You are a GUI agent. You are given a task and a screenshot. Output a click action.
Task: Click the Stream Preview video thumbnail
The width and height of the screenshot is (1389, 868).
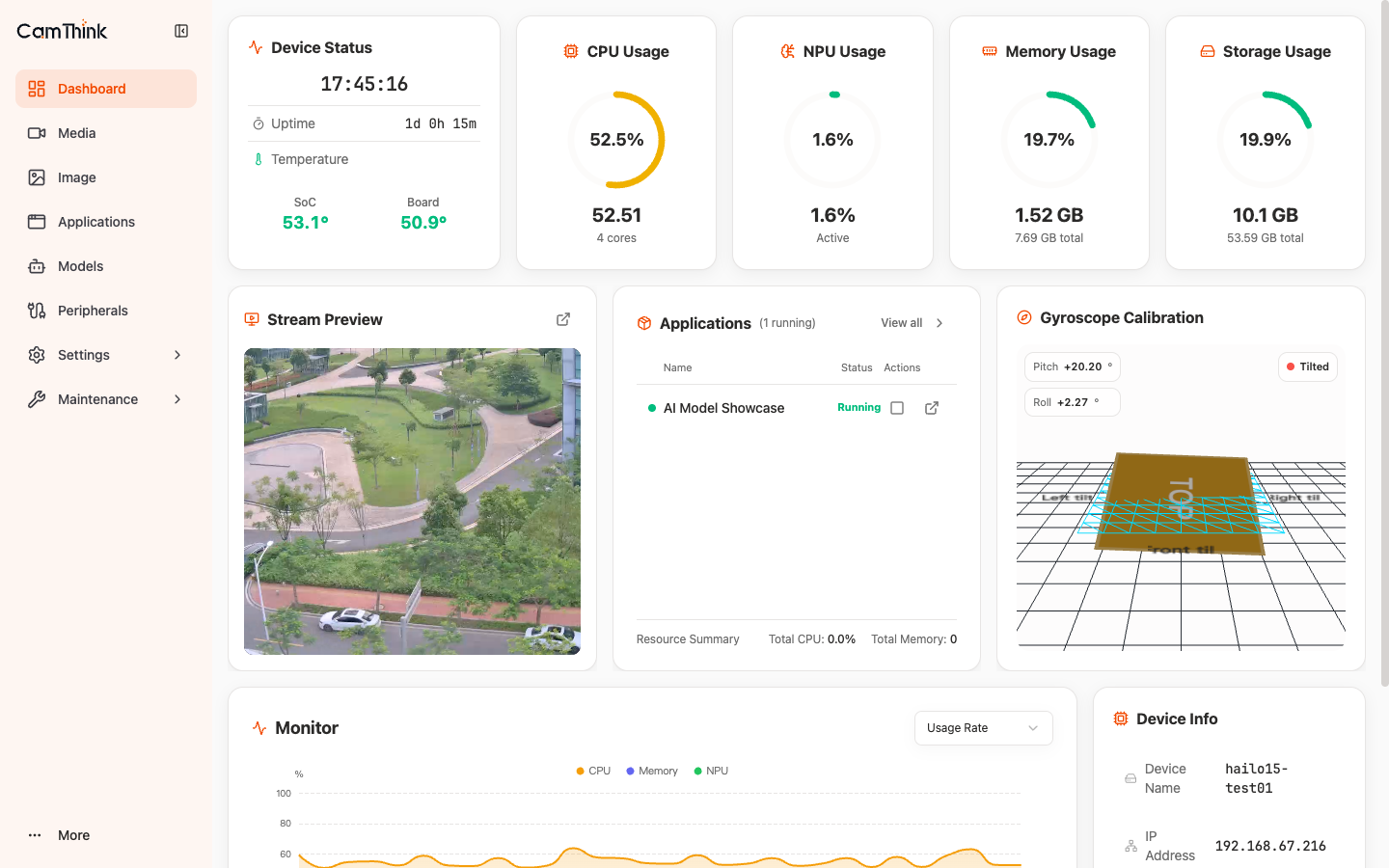tap(412, 502)
